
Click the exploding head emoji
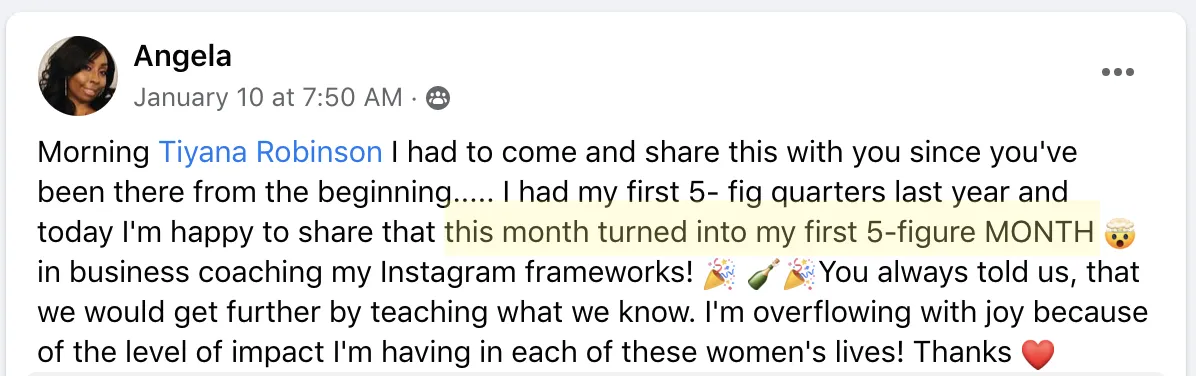(x=1119, y=233)
